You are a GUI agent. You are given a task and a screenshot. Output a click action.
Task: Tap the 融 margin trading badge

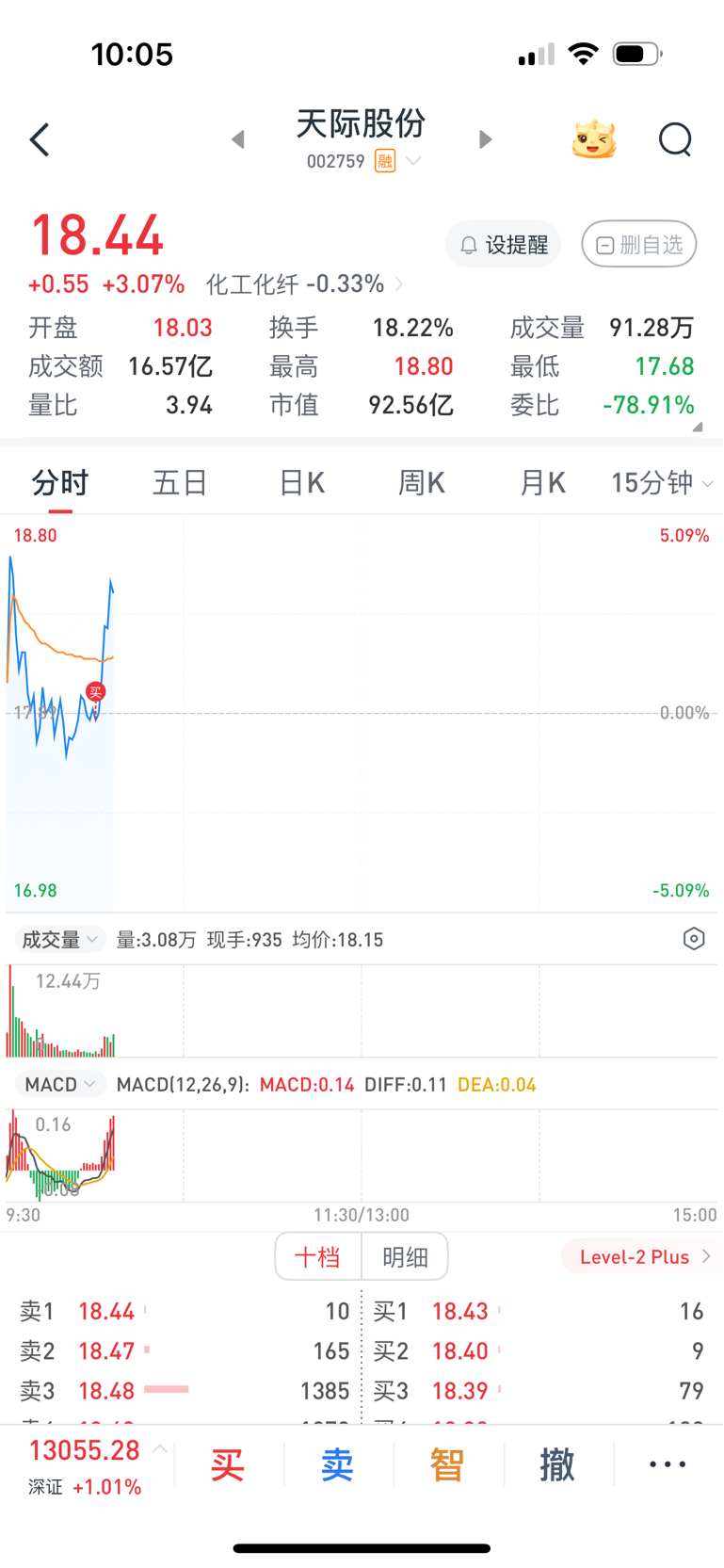coord(385,161)
